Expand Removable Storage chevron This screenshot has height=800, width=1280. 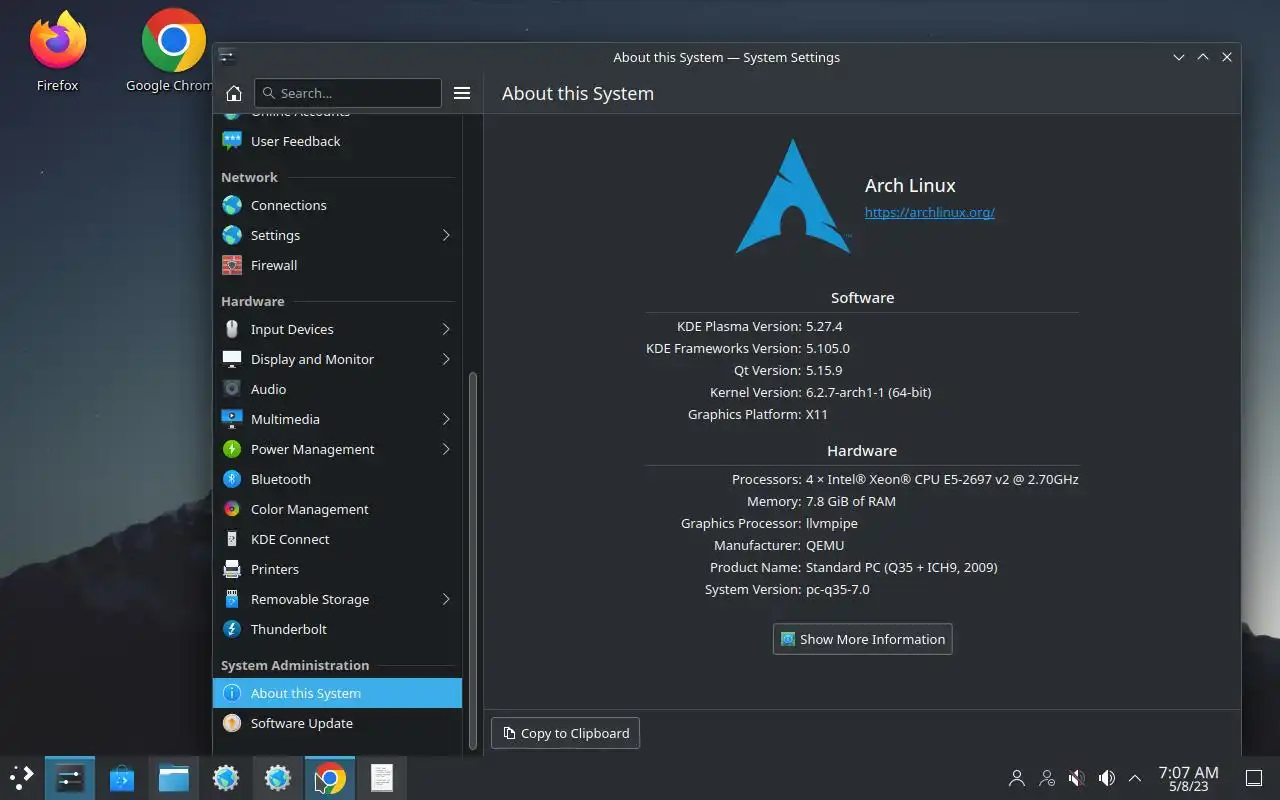(x=446, y=599)
